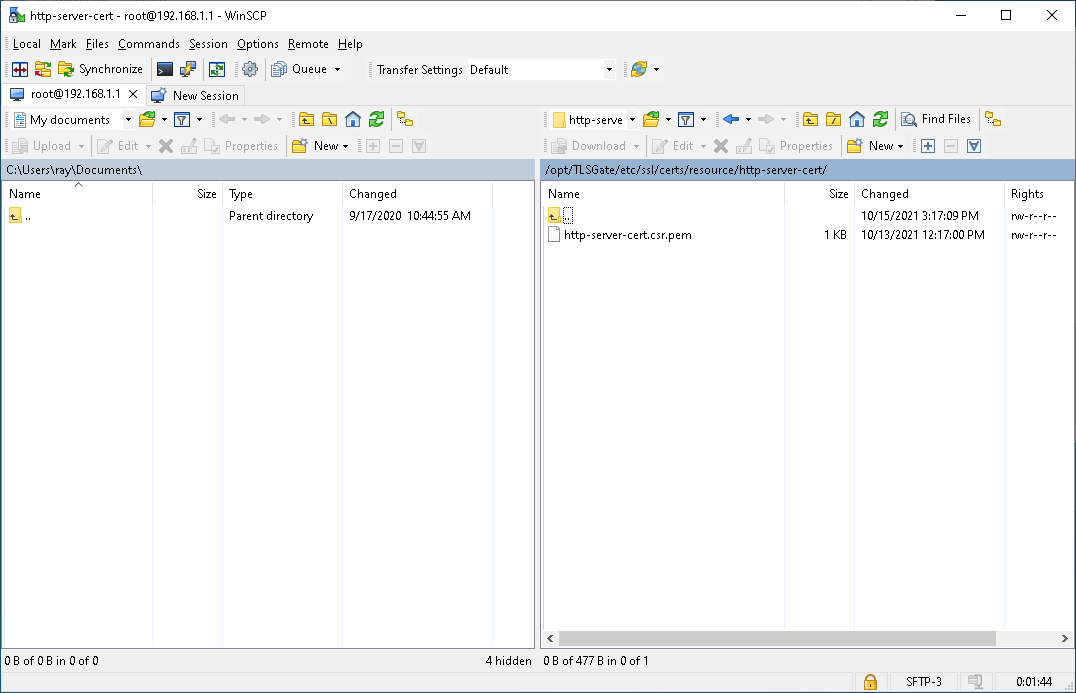
Task: Sort local panel by Type column
Action: coord(282,193)
